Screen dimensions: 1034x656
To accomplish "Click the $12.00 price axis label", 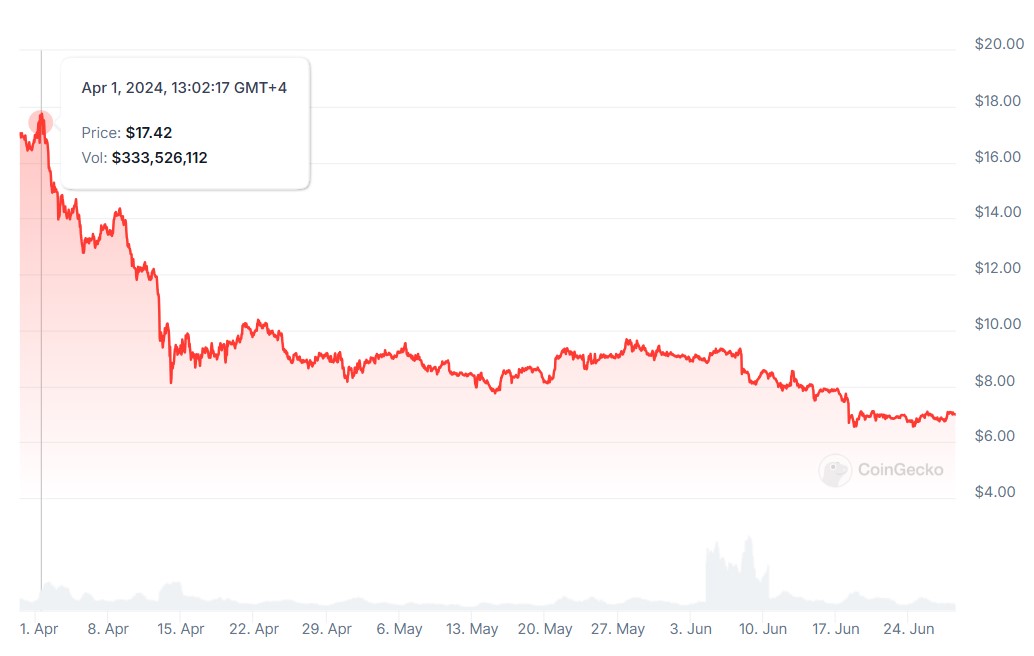I will (999, 268).
